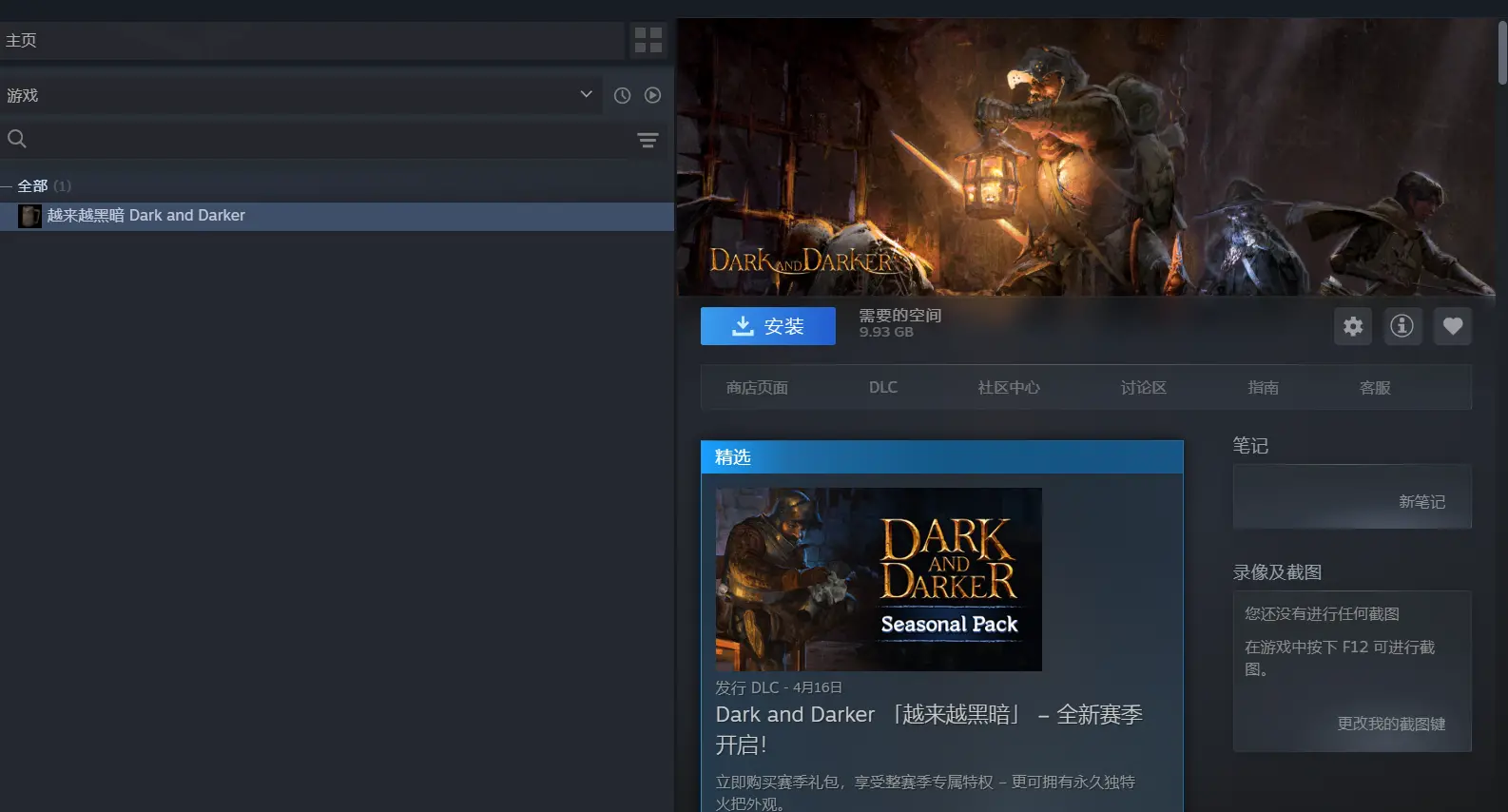Open the 讨论区 tab
Image resolution: width=1508 pixels, height=812 pixels.
pos(1144,388)
